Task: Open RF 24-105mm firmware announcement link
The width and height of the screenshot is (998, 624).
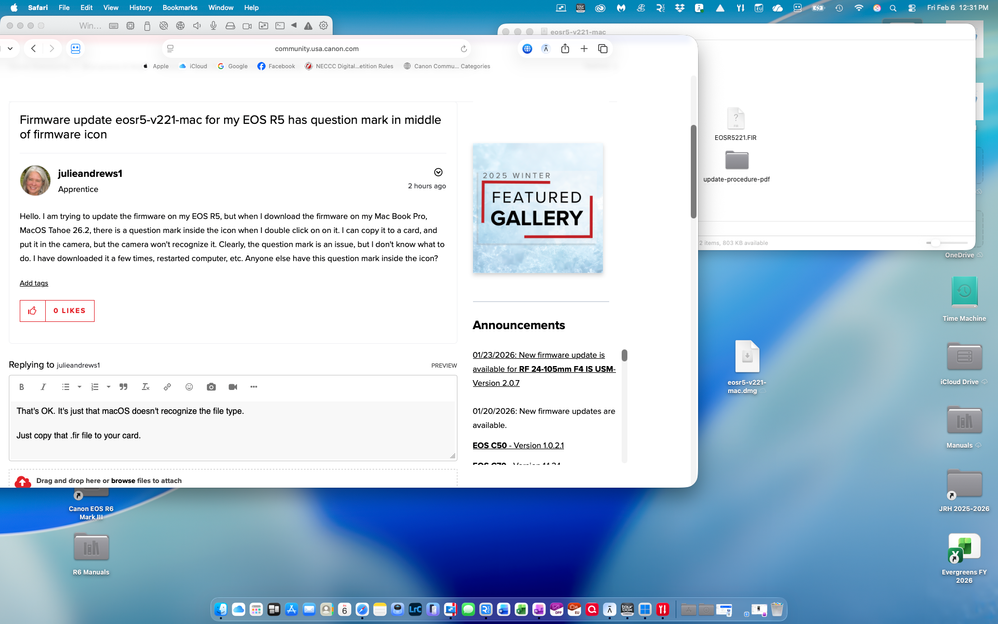Action: 544,369
